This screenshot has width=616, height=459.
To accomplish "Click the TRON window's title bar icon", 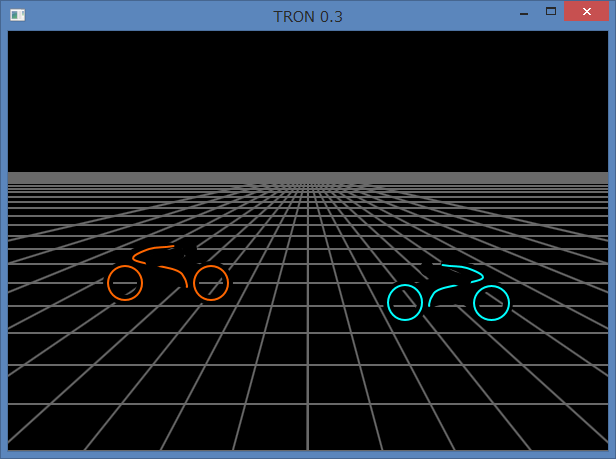I will coord(17,15).
